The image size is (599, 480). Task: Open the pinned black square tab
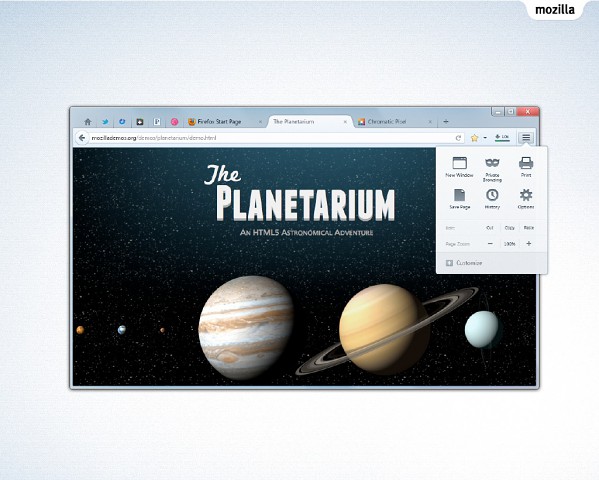click(140, 122)
